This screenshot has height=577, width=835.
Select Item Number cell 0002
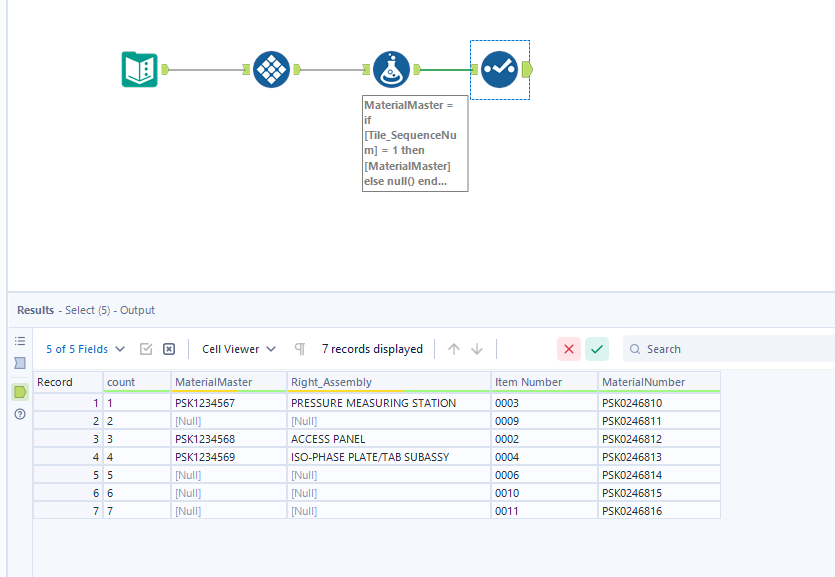pos(544,439)
